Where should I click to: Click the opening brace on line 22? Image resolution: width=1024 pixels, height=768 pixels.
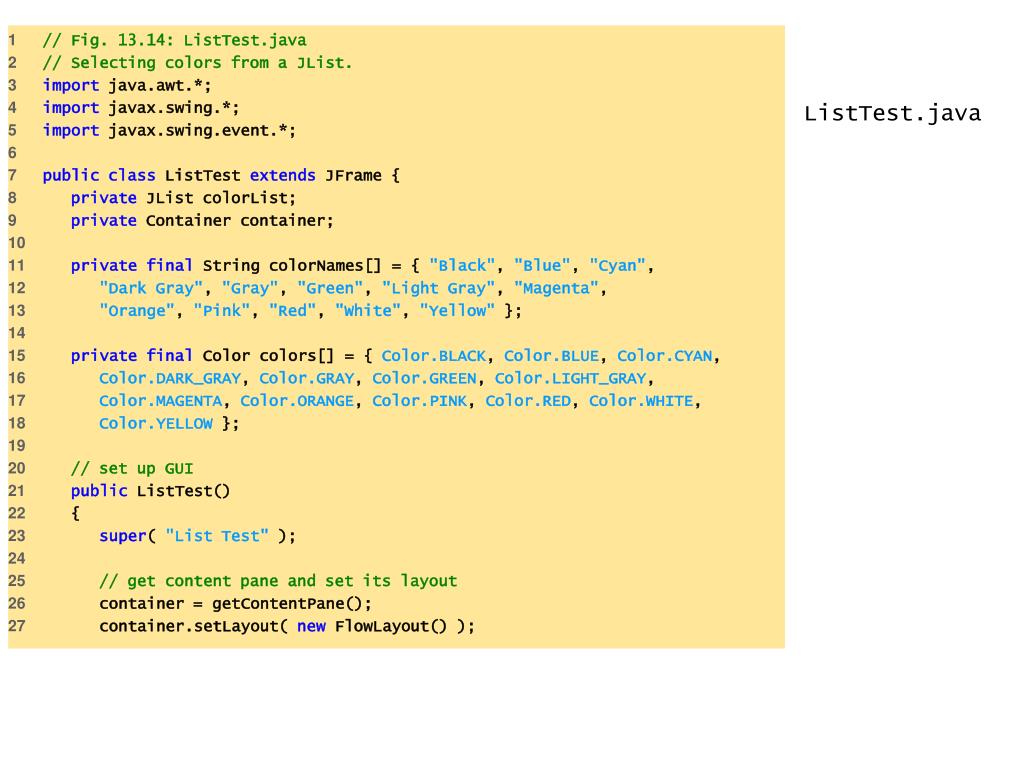[75, 513]
